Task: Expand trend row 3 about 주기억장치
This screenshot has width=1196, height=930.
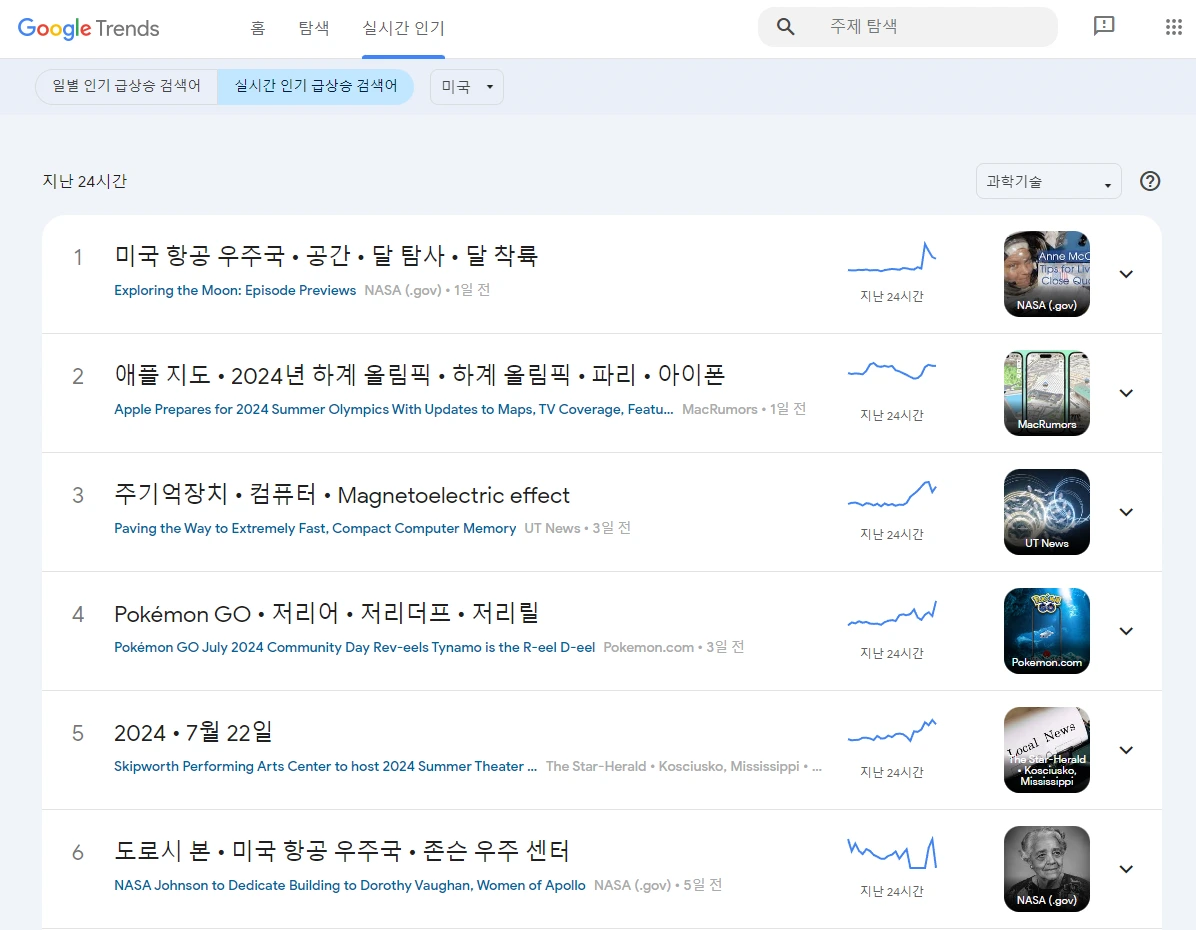Action: tap(1126, 512)
